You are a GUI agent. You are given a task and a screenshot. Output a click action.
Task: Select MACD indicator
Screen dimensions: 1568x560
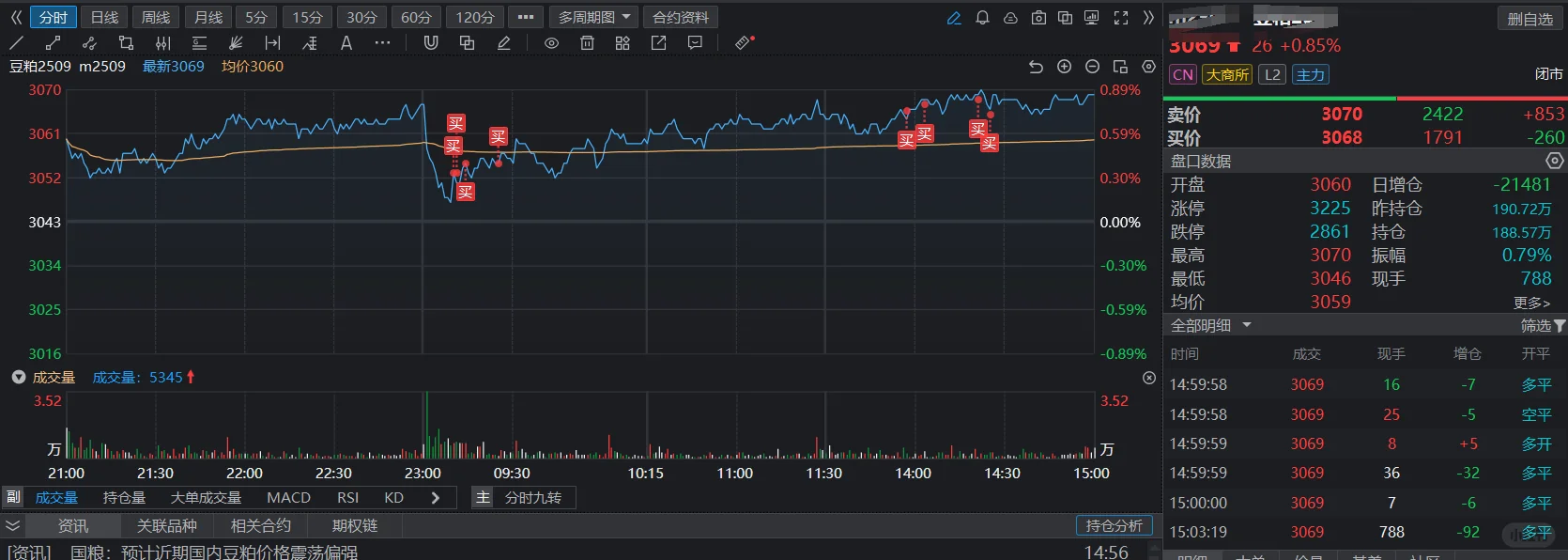[288, 498]
